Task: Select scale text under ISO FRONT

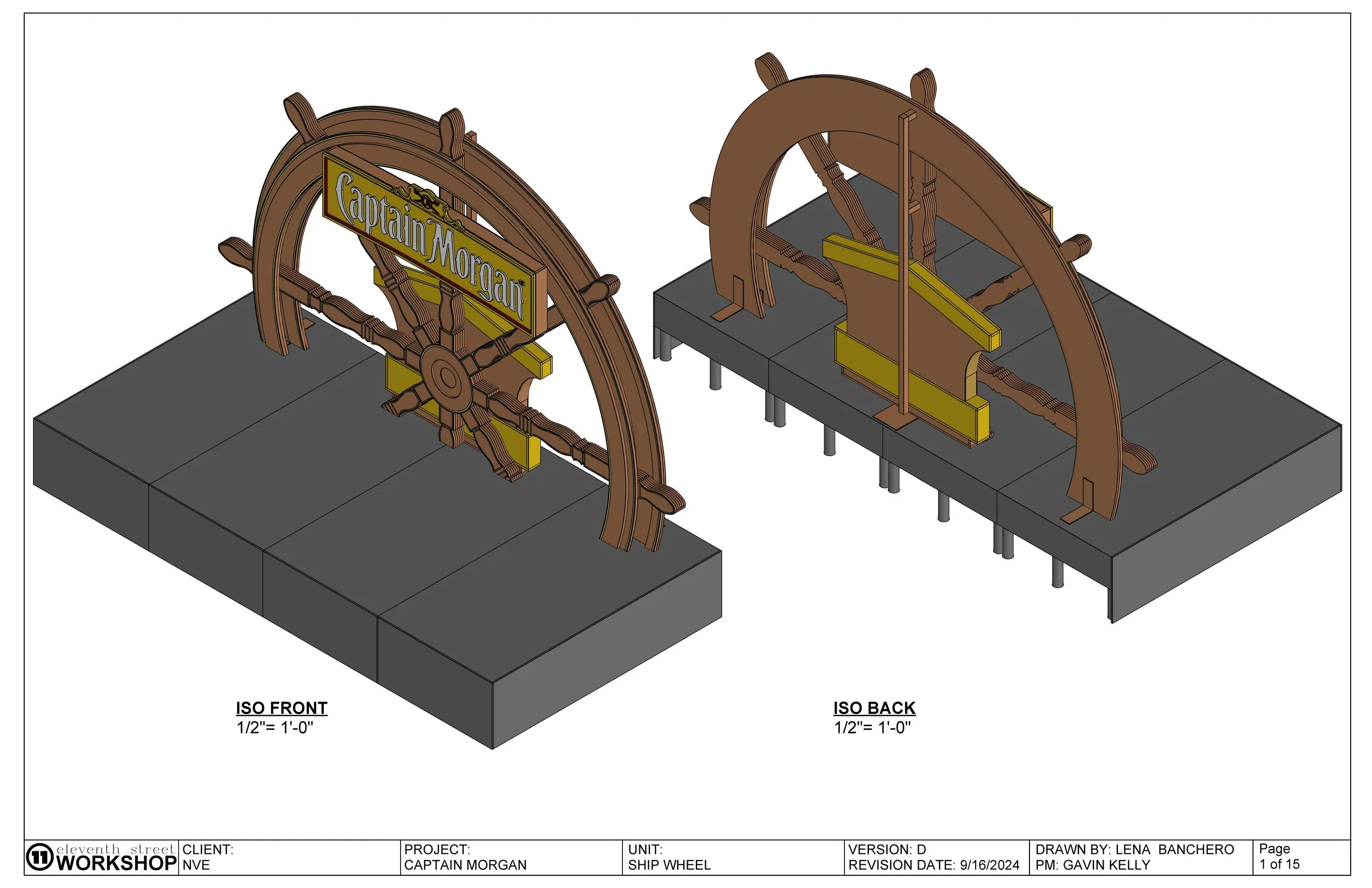Action: [x=275, y=728]
